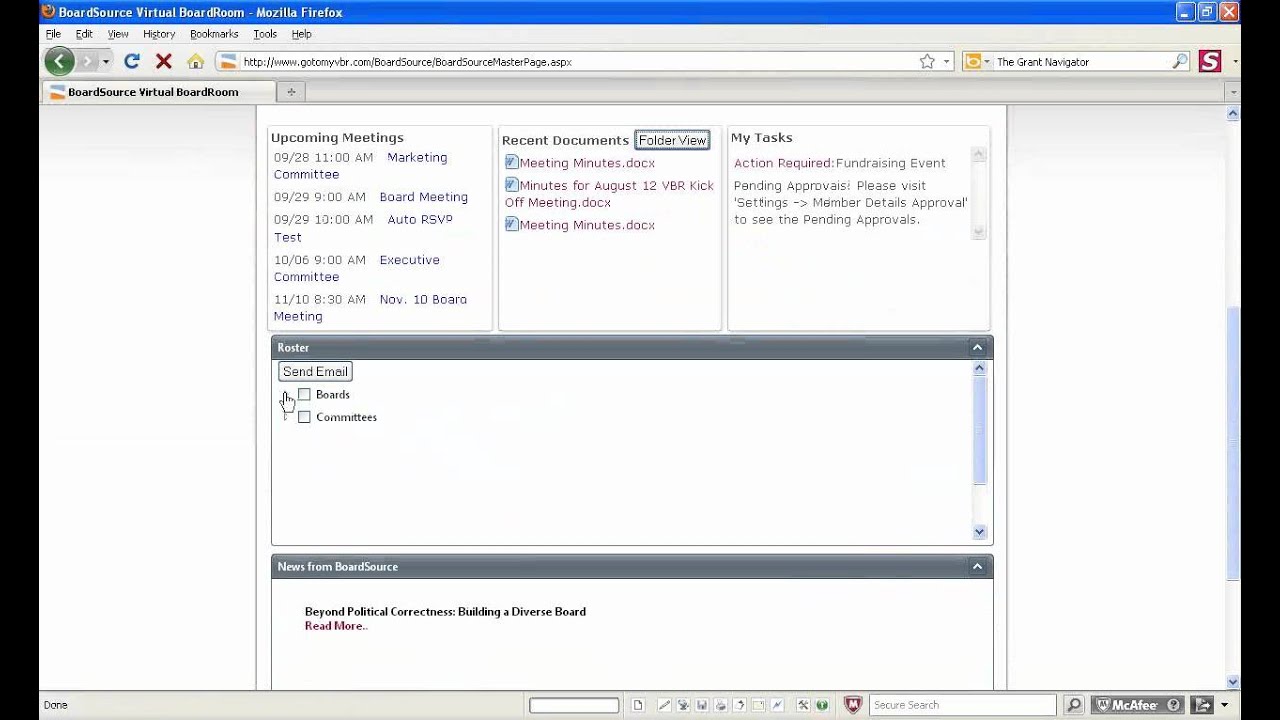Screen dimensions: 1280x720
Task: Click the blank page icon in status bar
Action: [638, 705]
